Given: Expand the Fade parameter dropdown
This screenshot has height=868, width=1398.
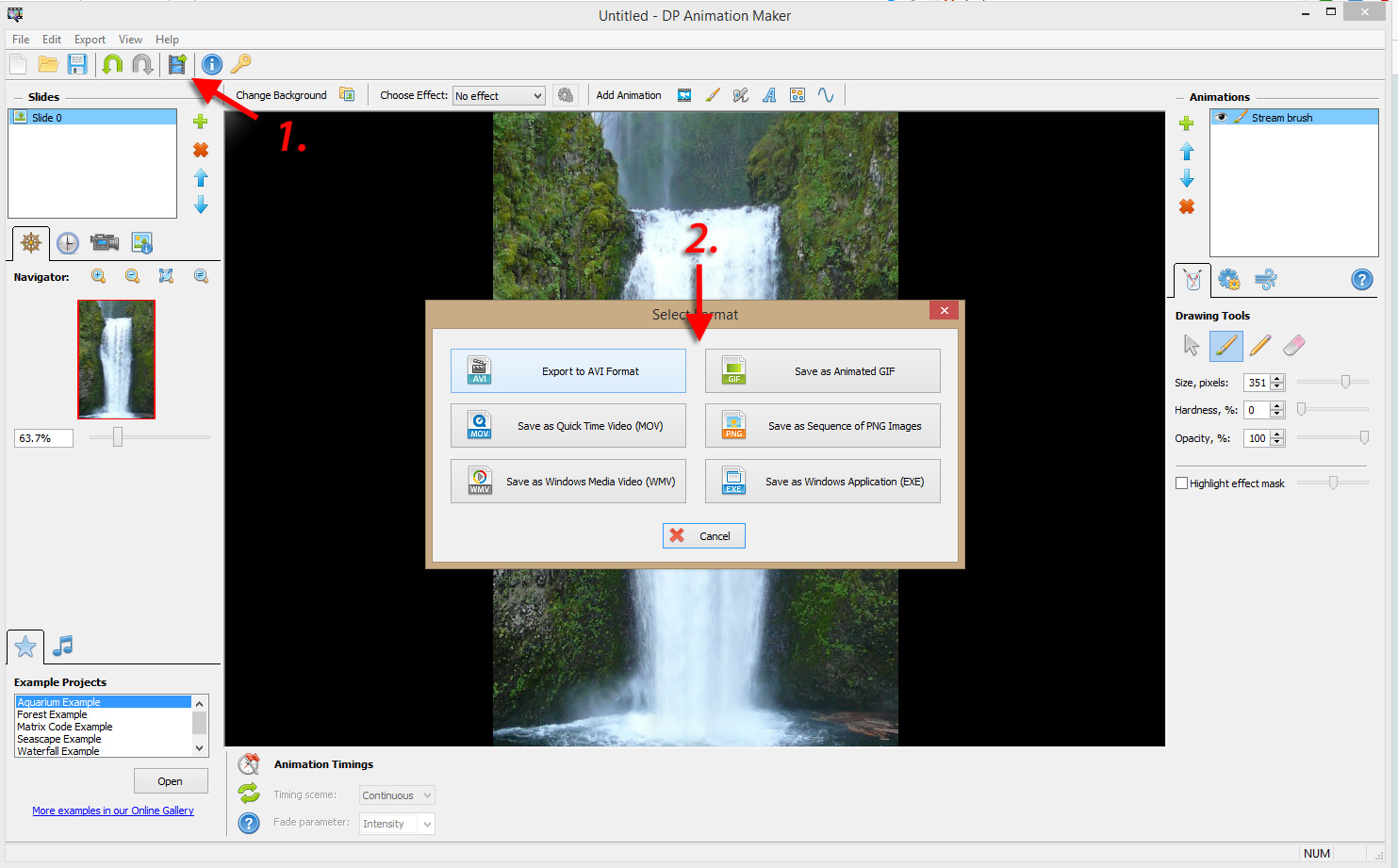Looking at the screenshot, I should (396, 823).
